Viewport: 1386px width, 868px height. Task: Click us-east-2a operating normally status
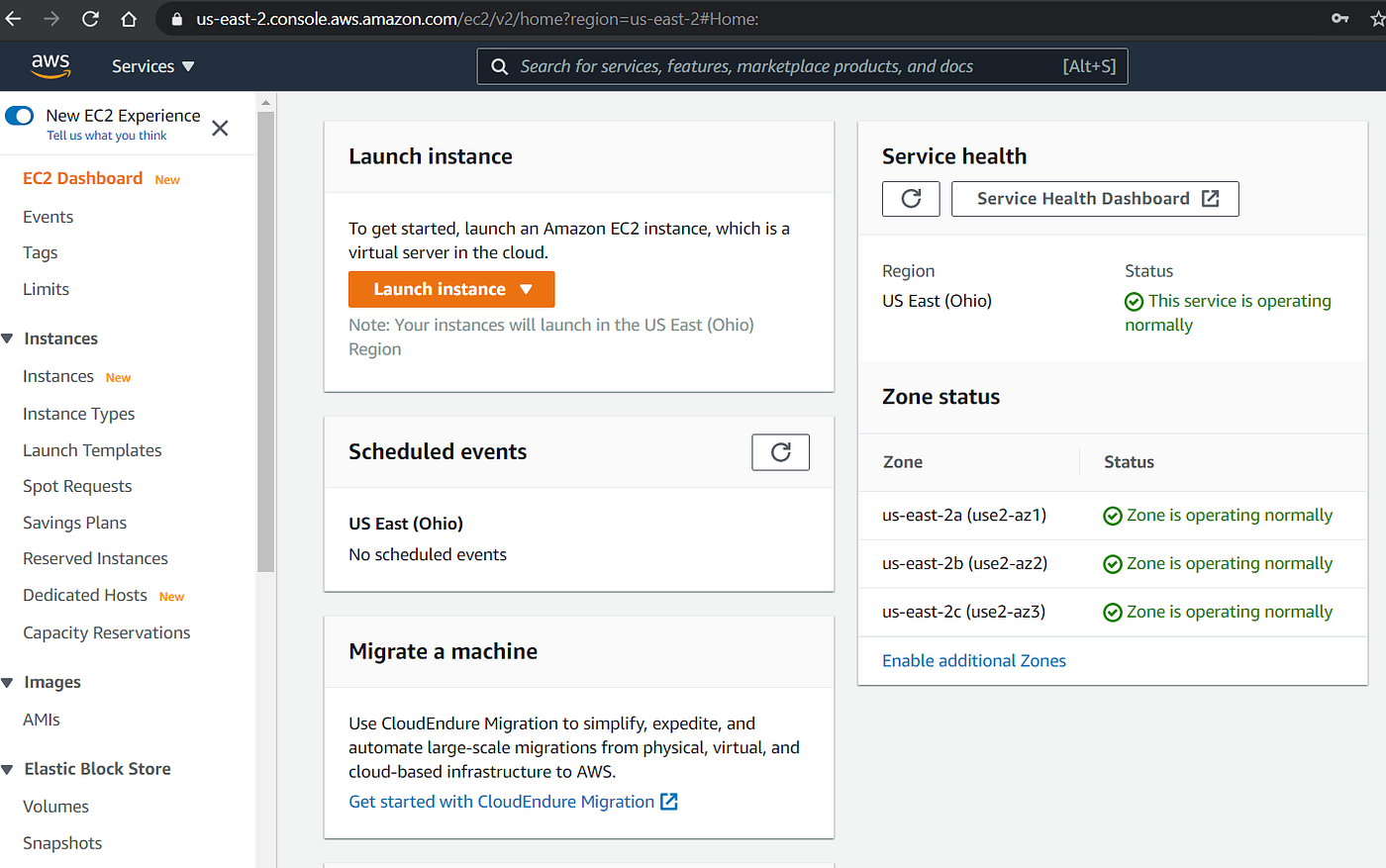(1218, 515)
